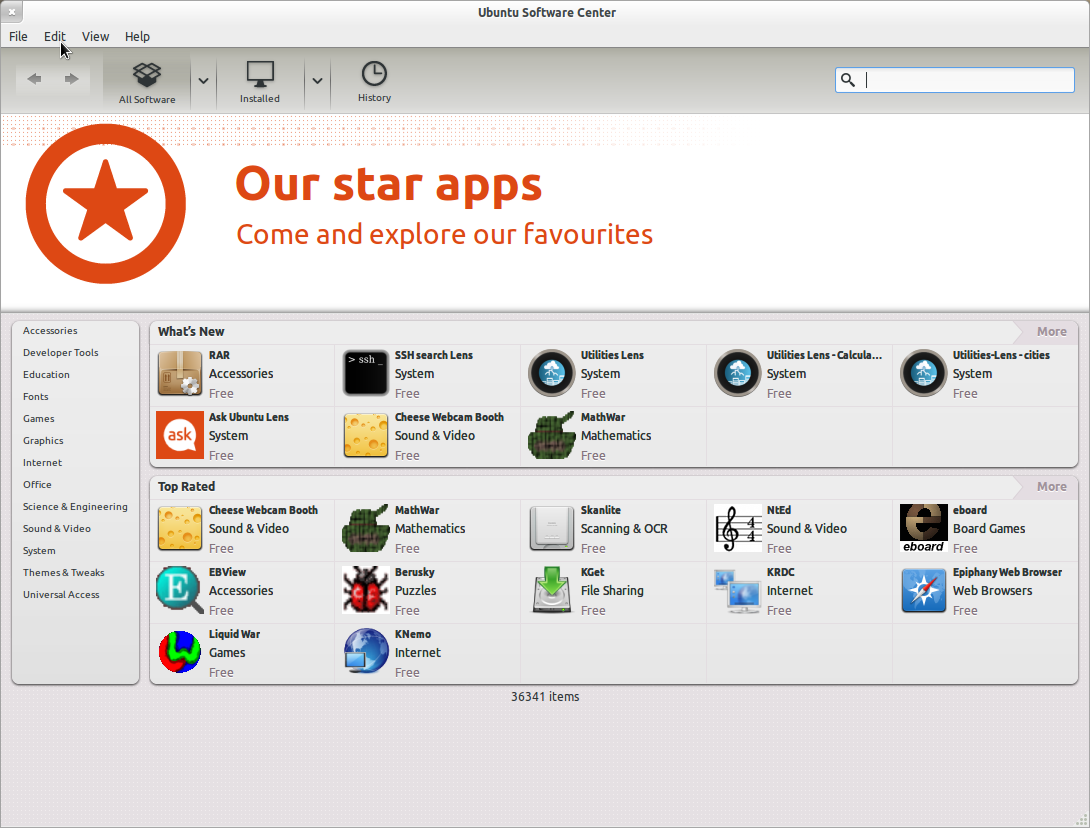Open the Edit menu

54,36
